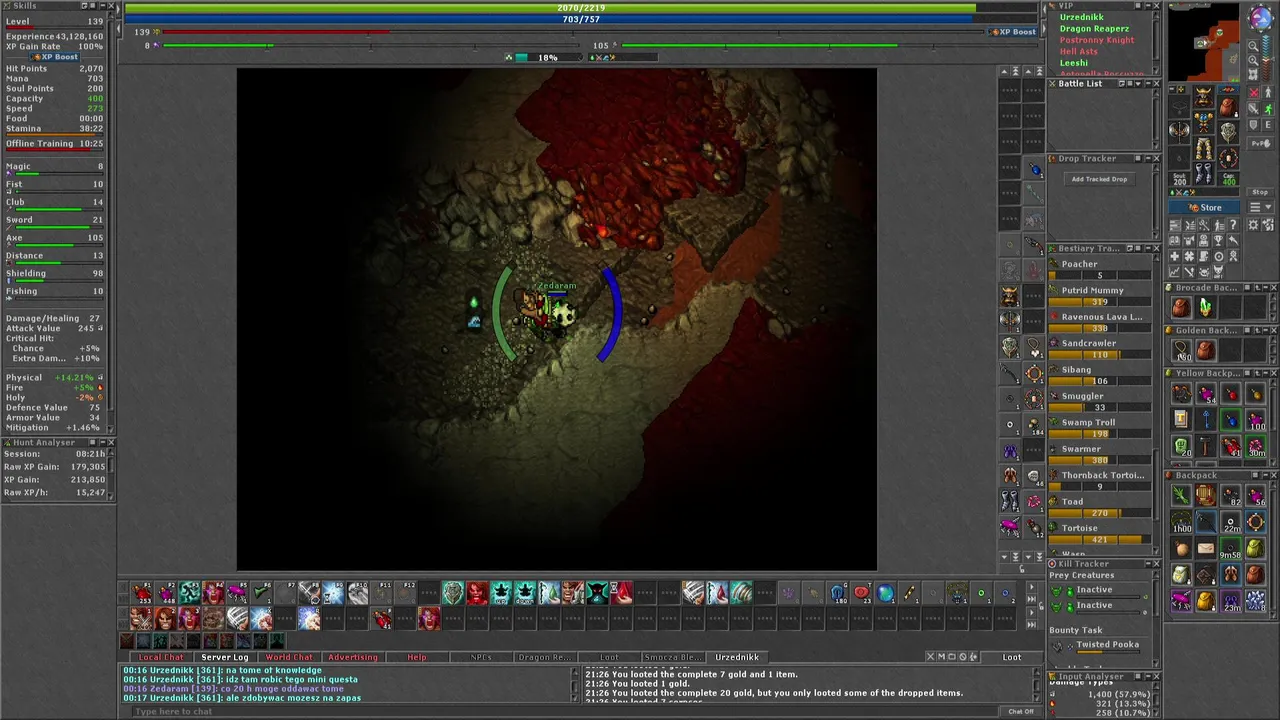Click the legs equipment slot

tap(1203, 148)
